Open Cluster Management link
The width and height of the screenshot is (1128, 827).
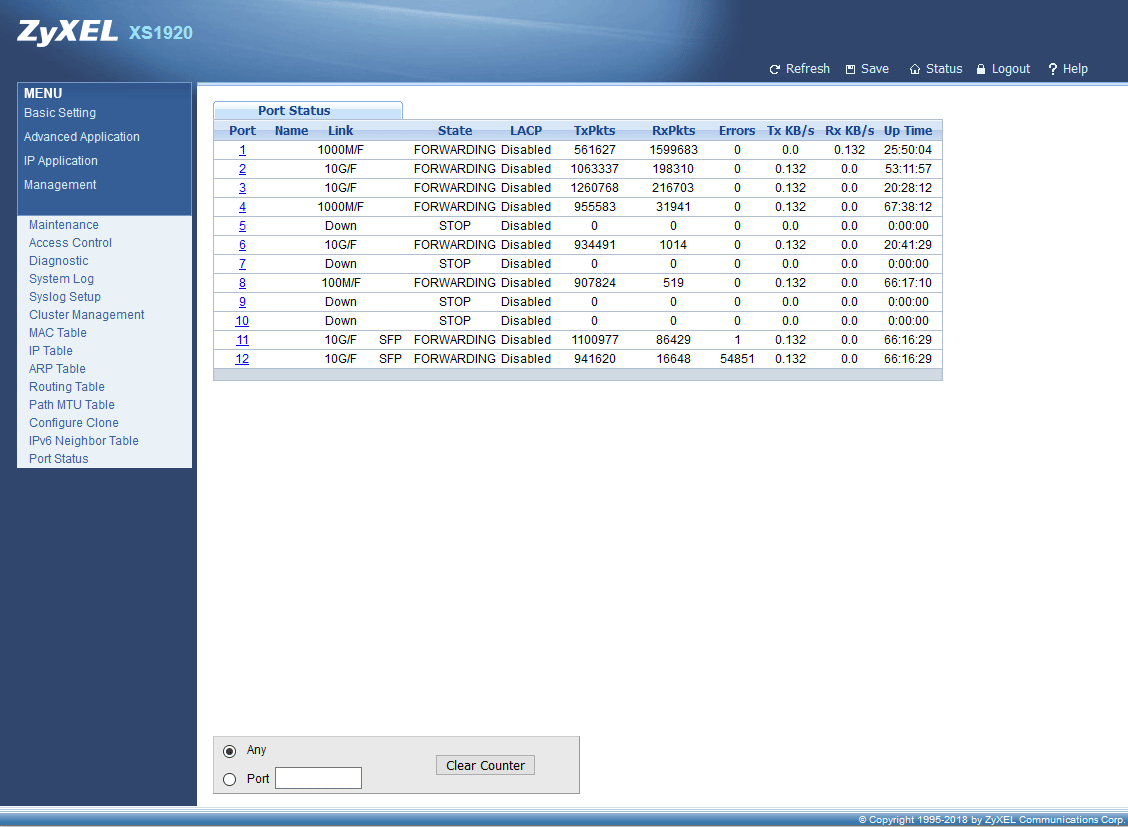(x=86, y=315)
